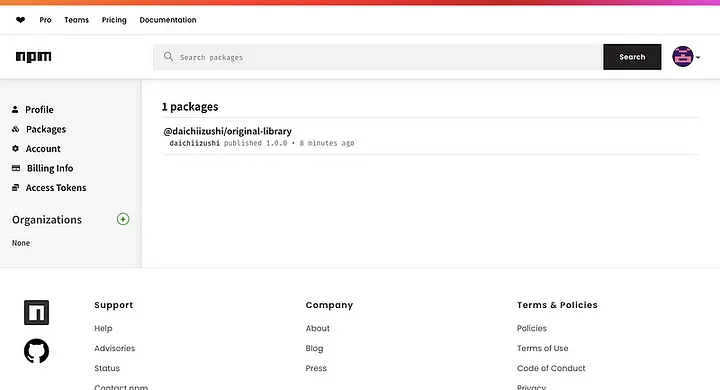The height and width of the screenshot is (390, 720).
Task: Click the GitHub octocat footer icon
Action: coord(36,351)
